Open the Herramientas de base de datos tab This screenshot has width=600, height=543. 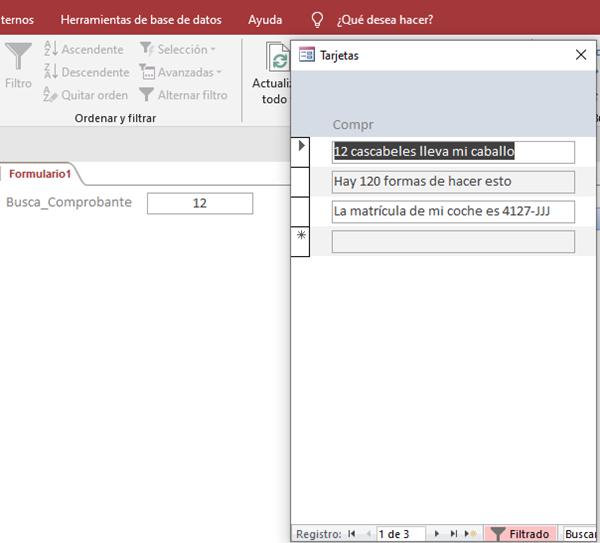pyautogui.click(x=141, y=20)
